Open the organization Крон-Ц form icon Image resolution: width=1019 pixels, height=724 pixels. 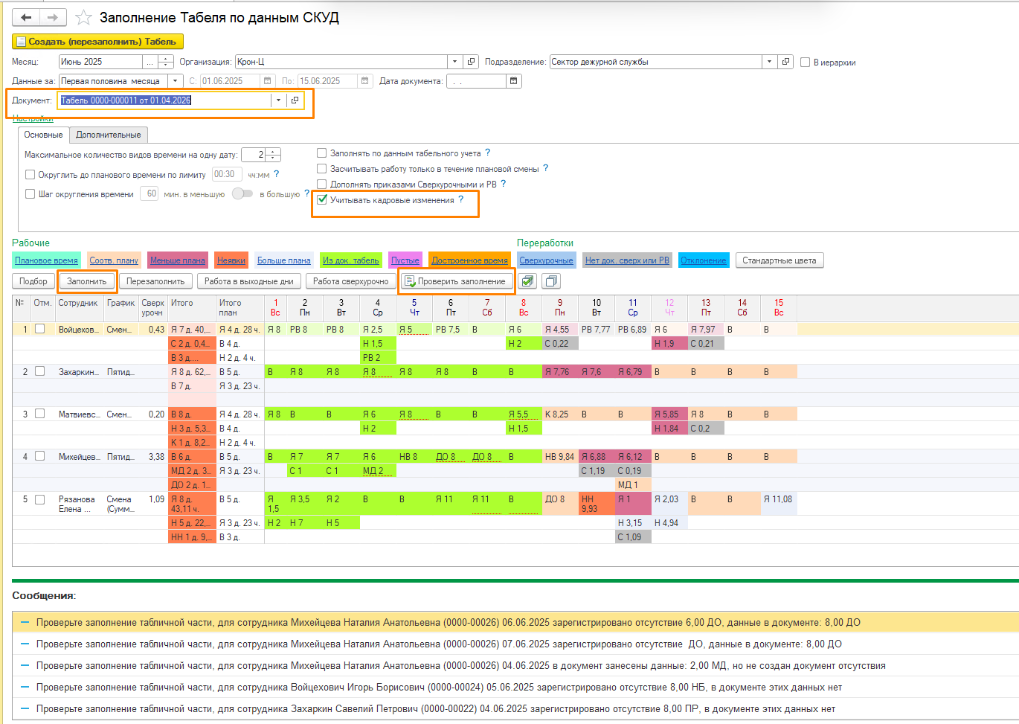click(473, 62)
